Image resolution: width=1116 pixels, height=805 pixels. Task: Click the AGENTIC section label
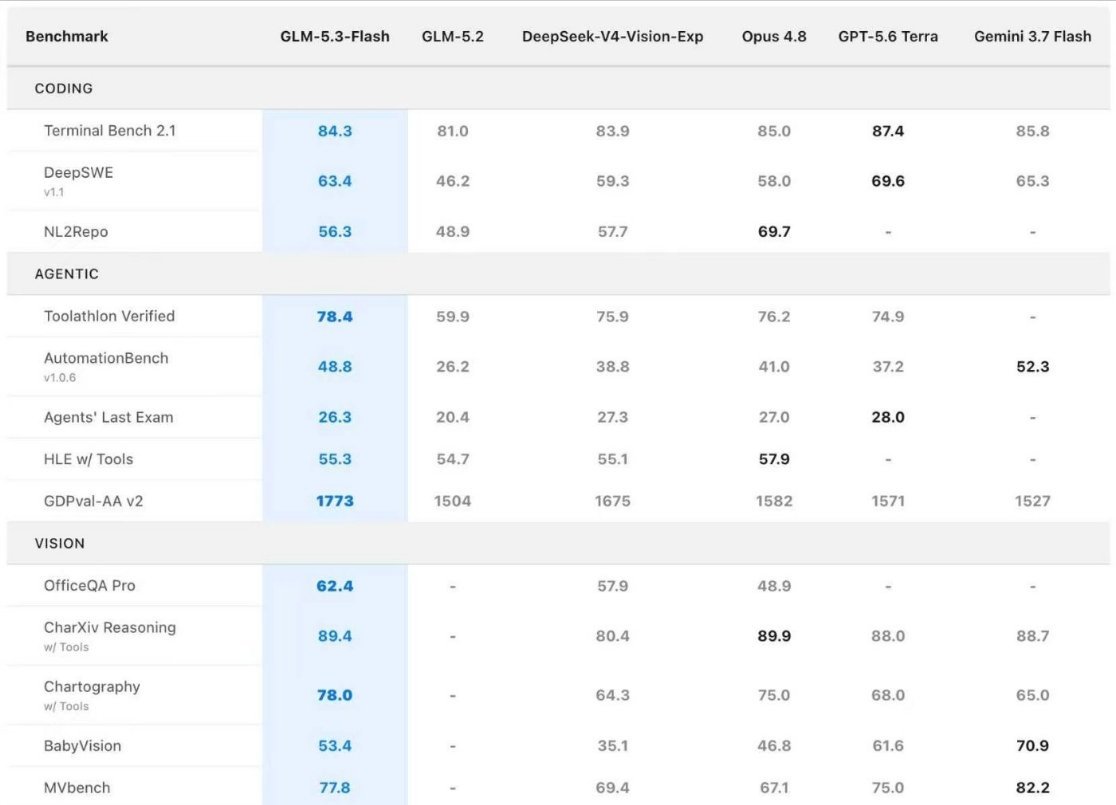pyautogui.click(x=66, y=274)
